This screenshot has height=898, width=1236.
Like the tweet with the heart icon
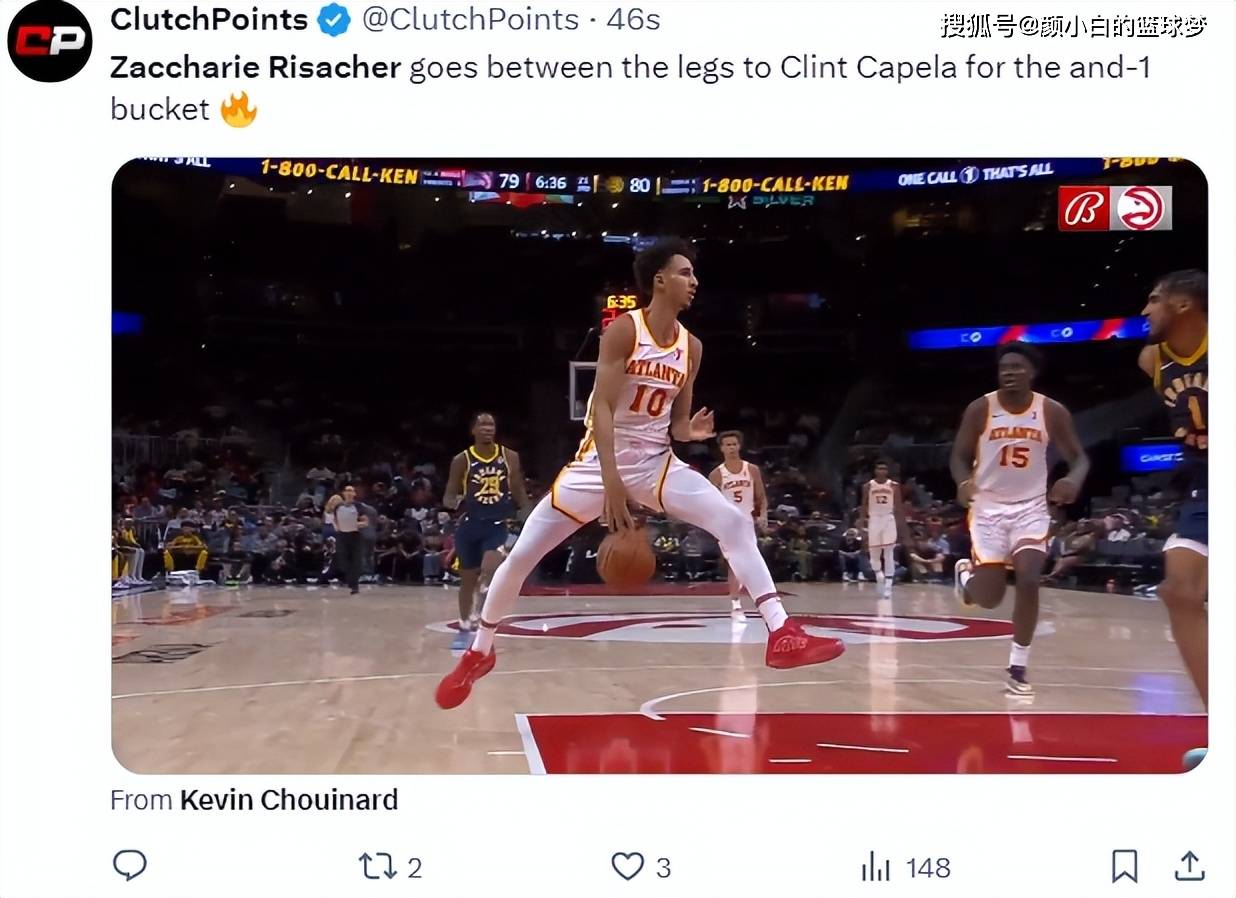(627, 866)
